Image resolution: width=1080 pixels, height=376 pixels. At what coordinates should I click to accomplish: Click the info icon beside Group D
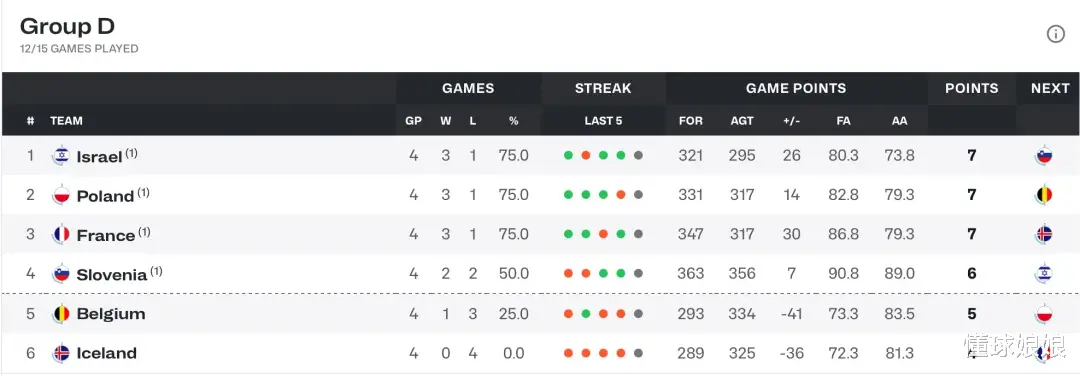1055,34
